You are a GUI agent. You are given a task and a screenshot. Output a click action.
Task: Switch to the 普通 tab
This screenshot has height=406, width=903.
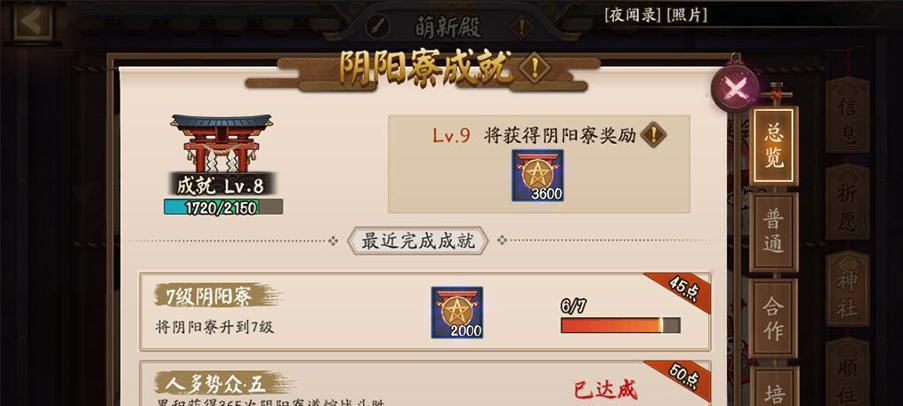pyautogui.click(x=773, y=232)
